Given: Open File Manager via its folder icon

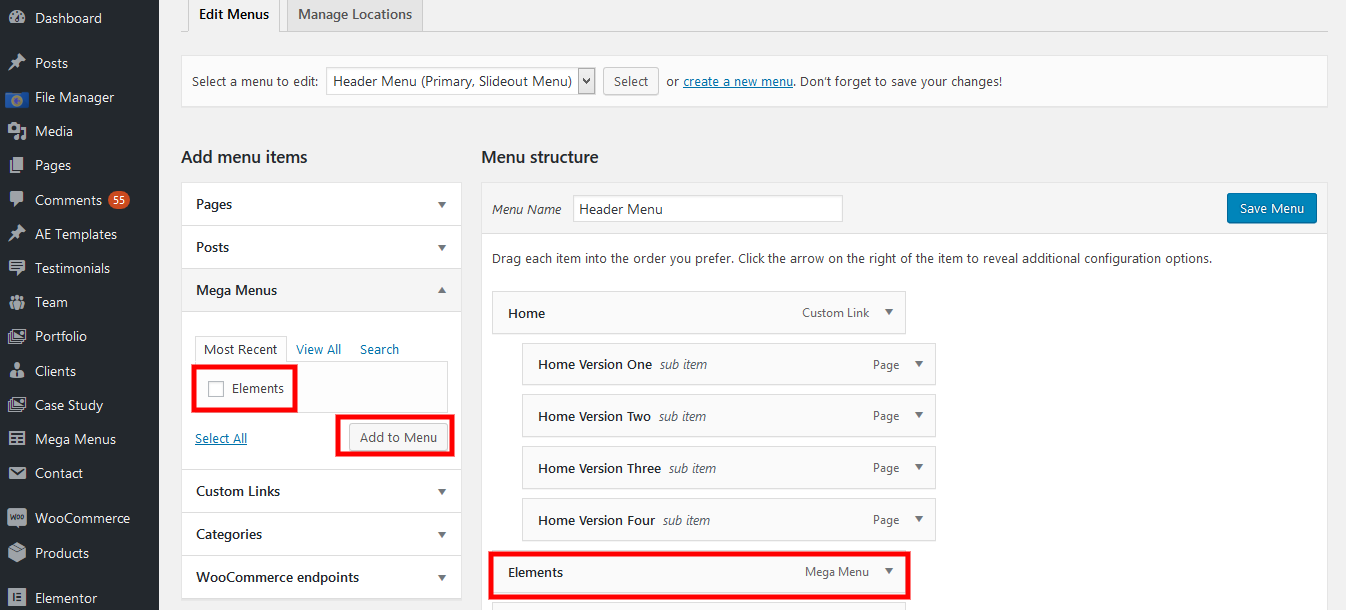Looking at the screenshot, I should pyautogui.click(x=16, y=98).
